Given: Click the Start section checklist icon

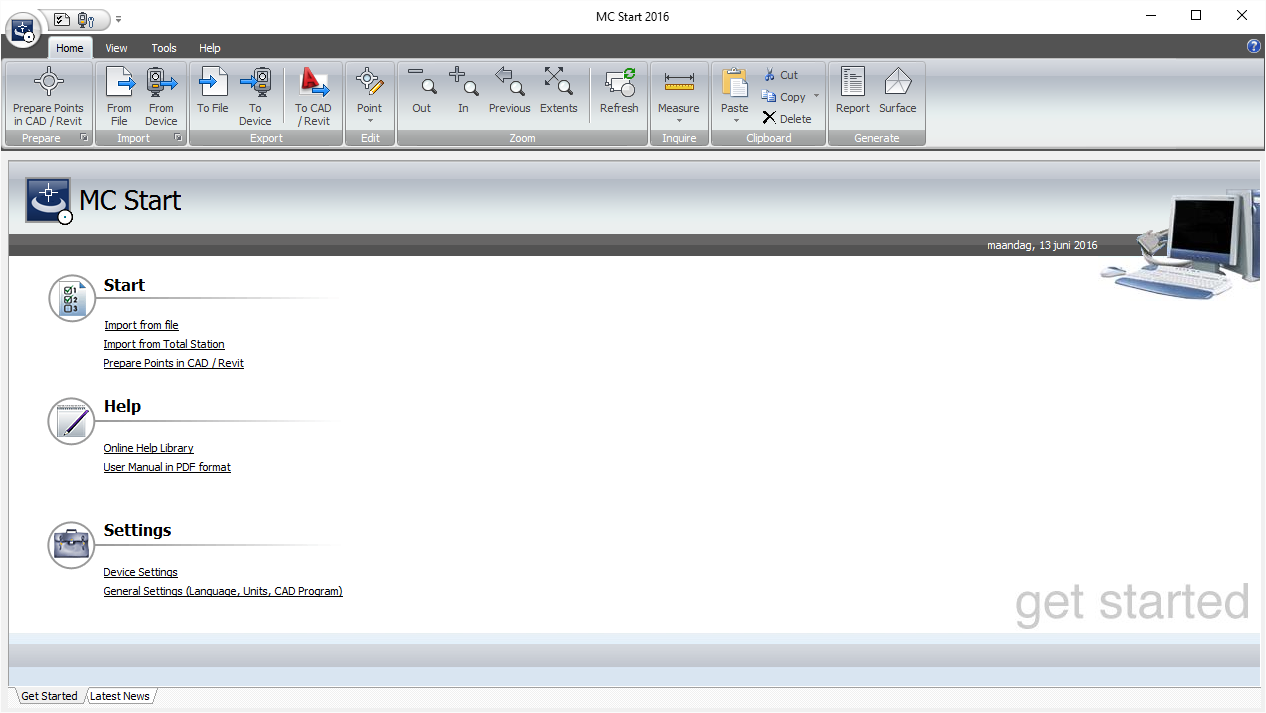Looking at the screenshot, I should (72, 298).
